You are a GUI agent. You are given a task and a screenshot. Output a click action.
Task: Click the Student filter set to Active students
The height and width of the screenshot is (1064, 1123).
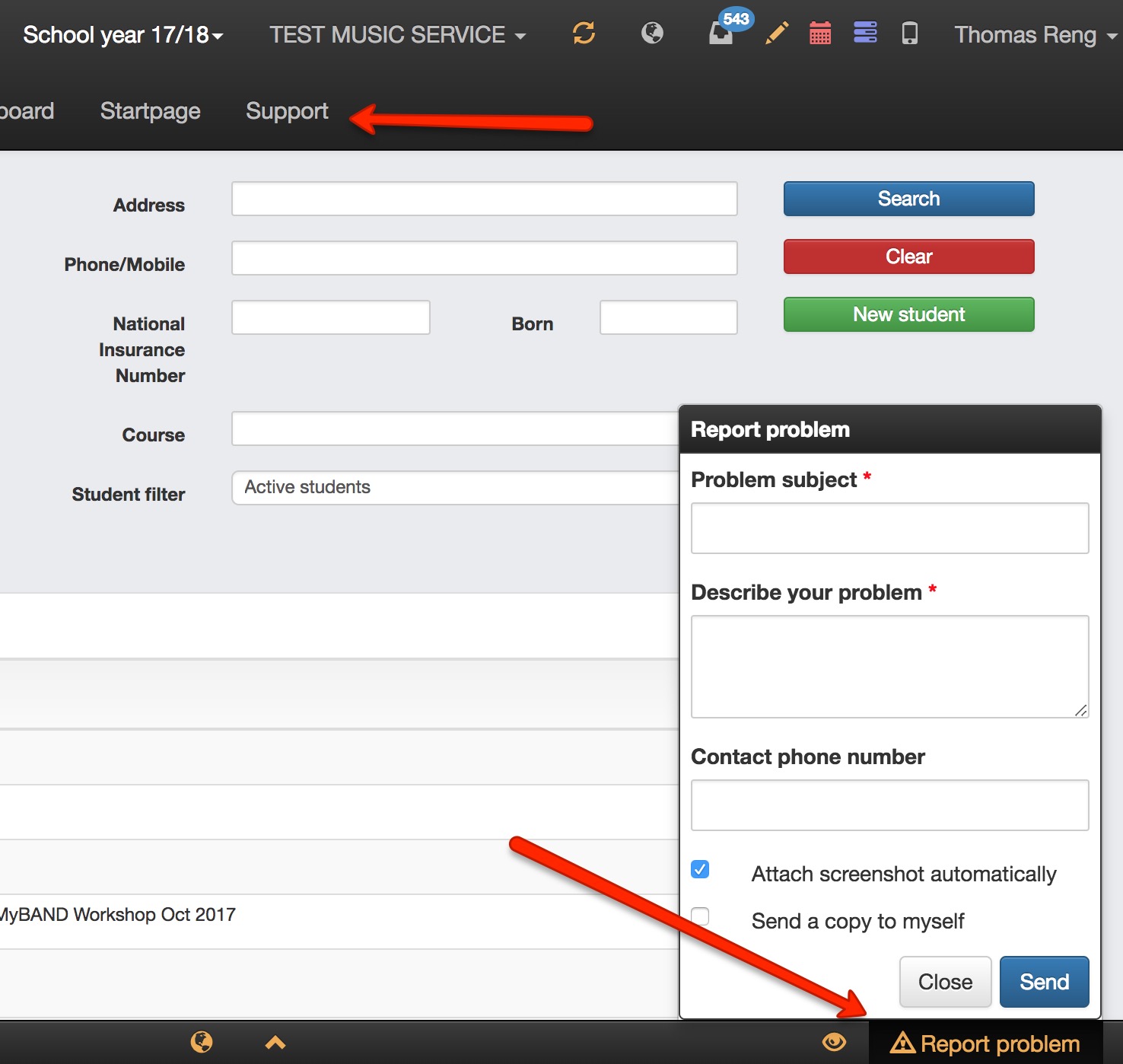[x=457, y=487]
